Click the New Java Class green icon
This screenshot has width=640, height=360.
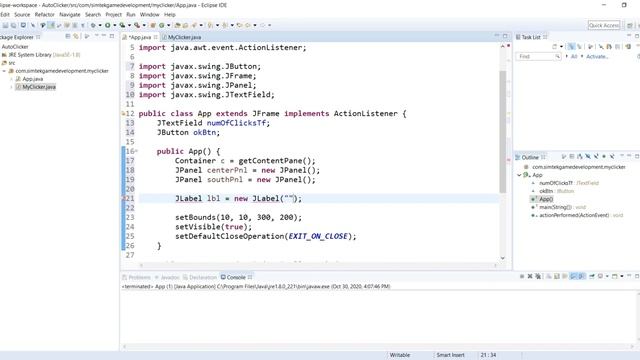161,25
